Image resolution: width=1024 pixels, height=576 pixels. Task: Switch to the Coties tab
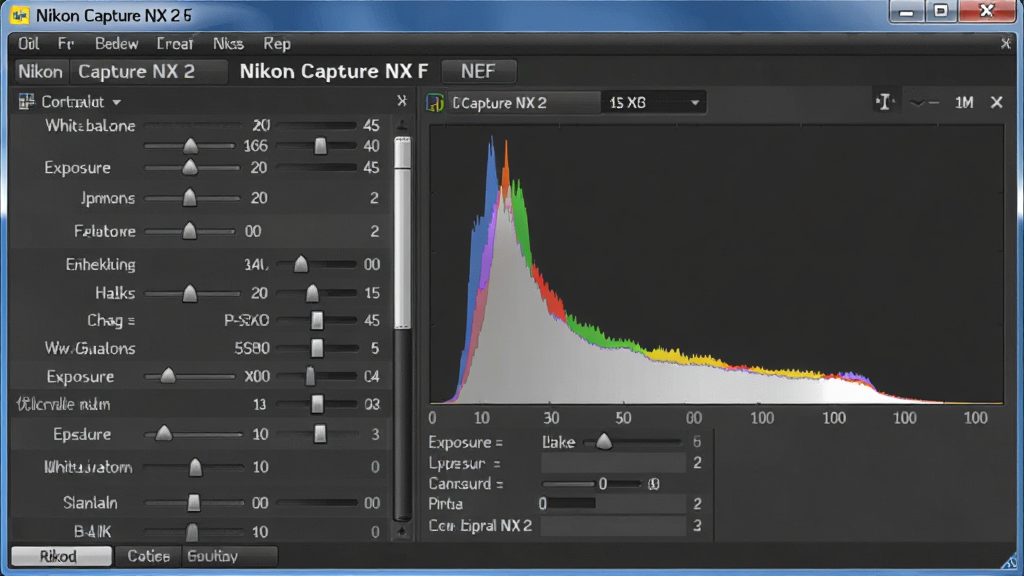(x=148, y=556)
